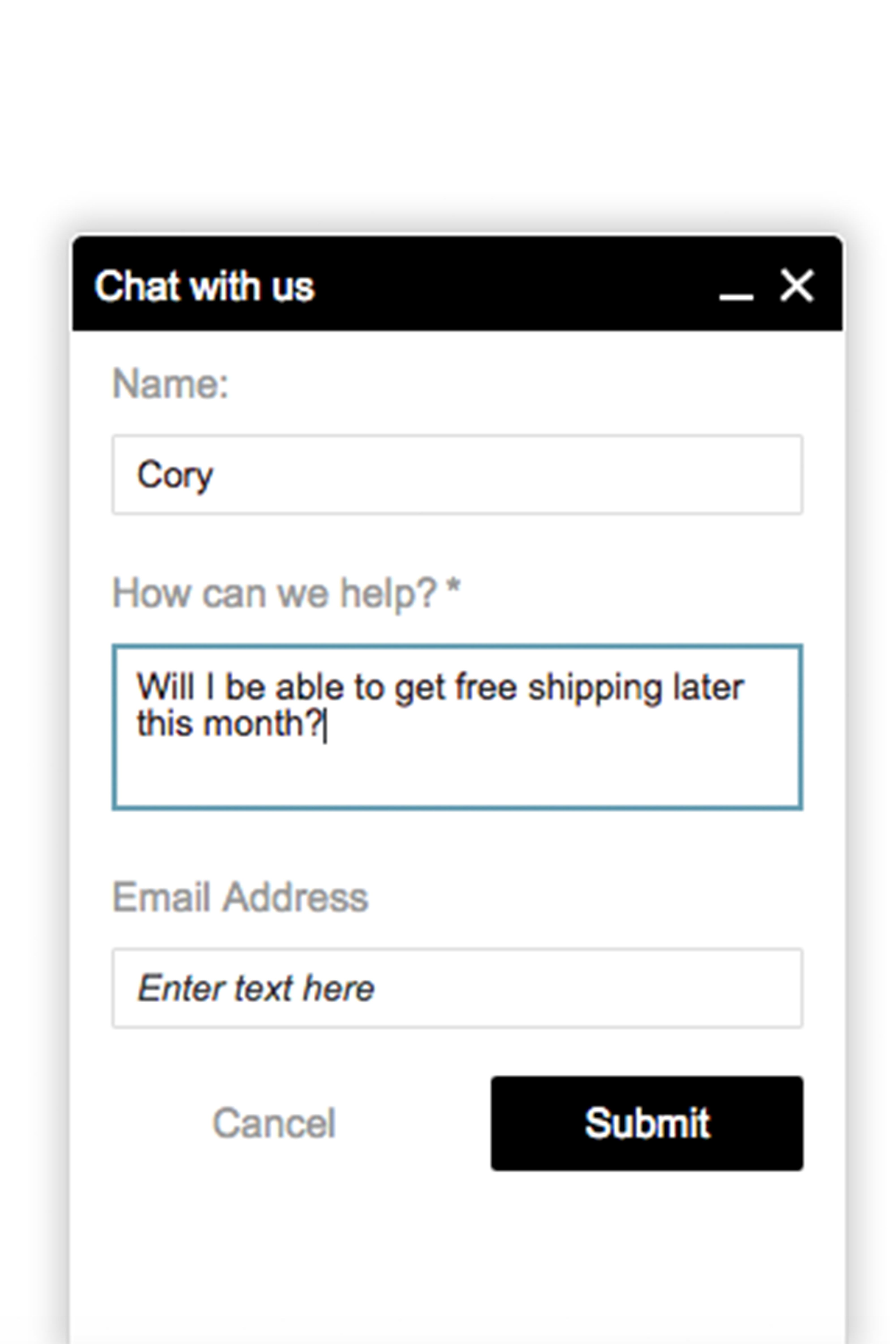Screen dimensions: 896x1344
Task: Focus the How can we help textarea
Action: (457, 727)
